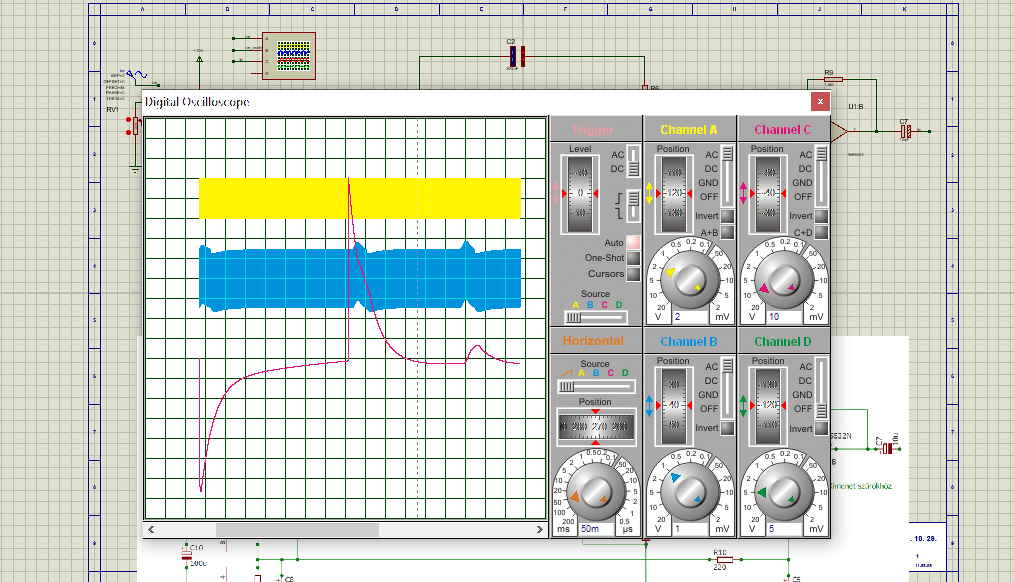Select the ground symbol below RV1

click(135, 170)
